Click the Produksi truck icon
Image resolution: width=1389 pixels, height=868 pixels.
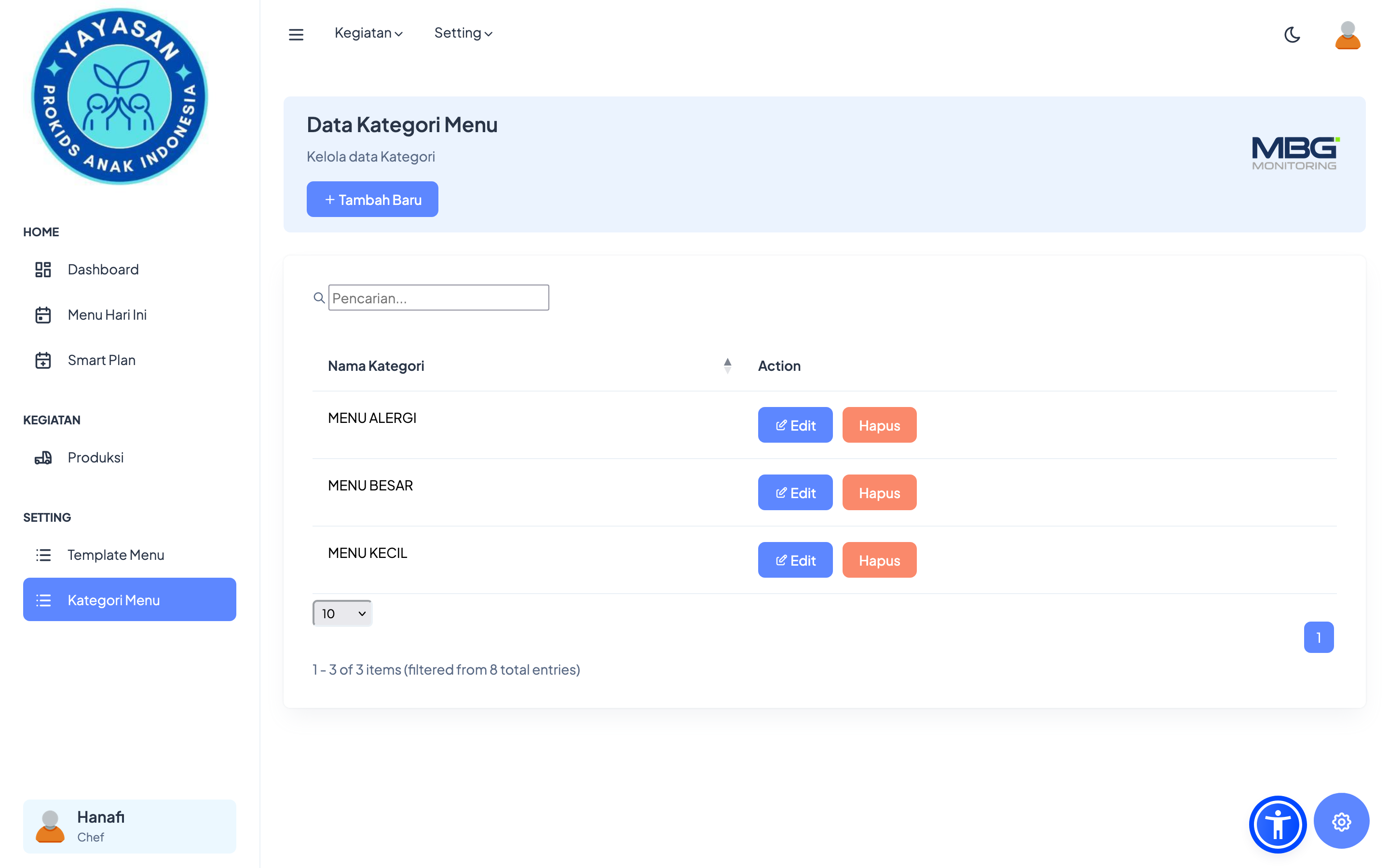pos(43,458)
